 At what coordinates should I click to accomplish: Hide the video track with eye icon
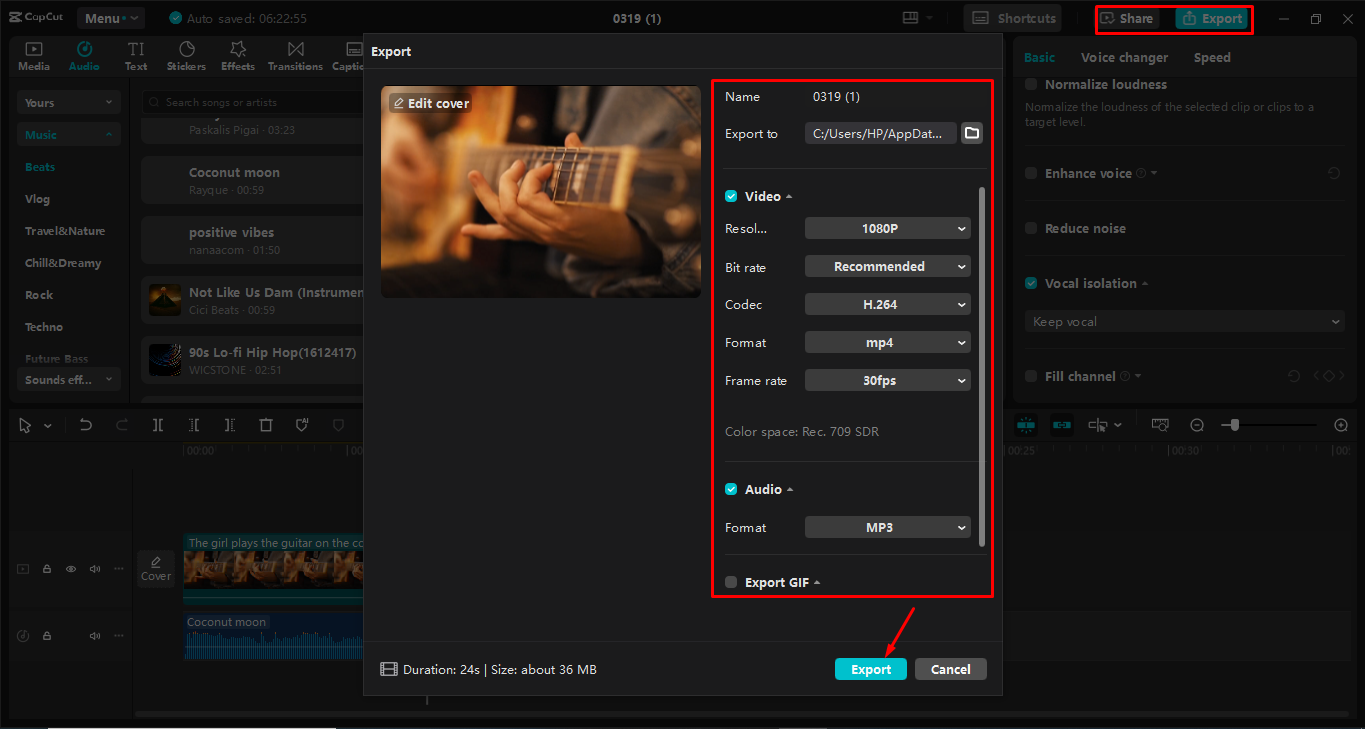pyautogui.click(x=71, y=569)
